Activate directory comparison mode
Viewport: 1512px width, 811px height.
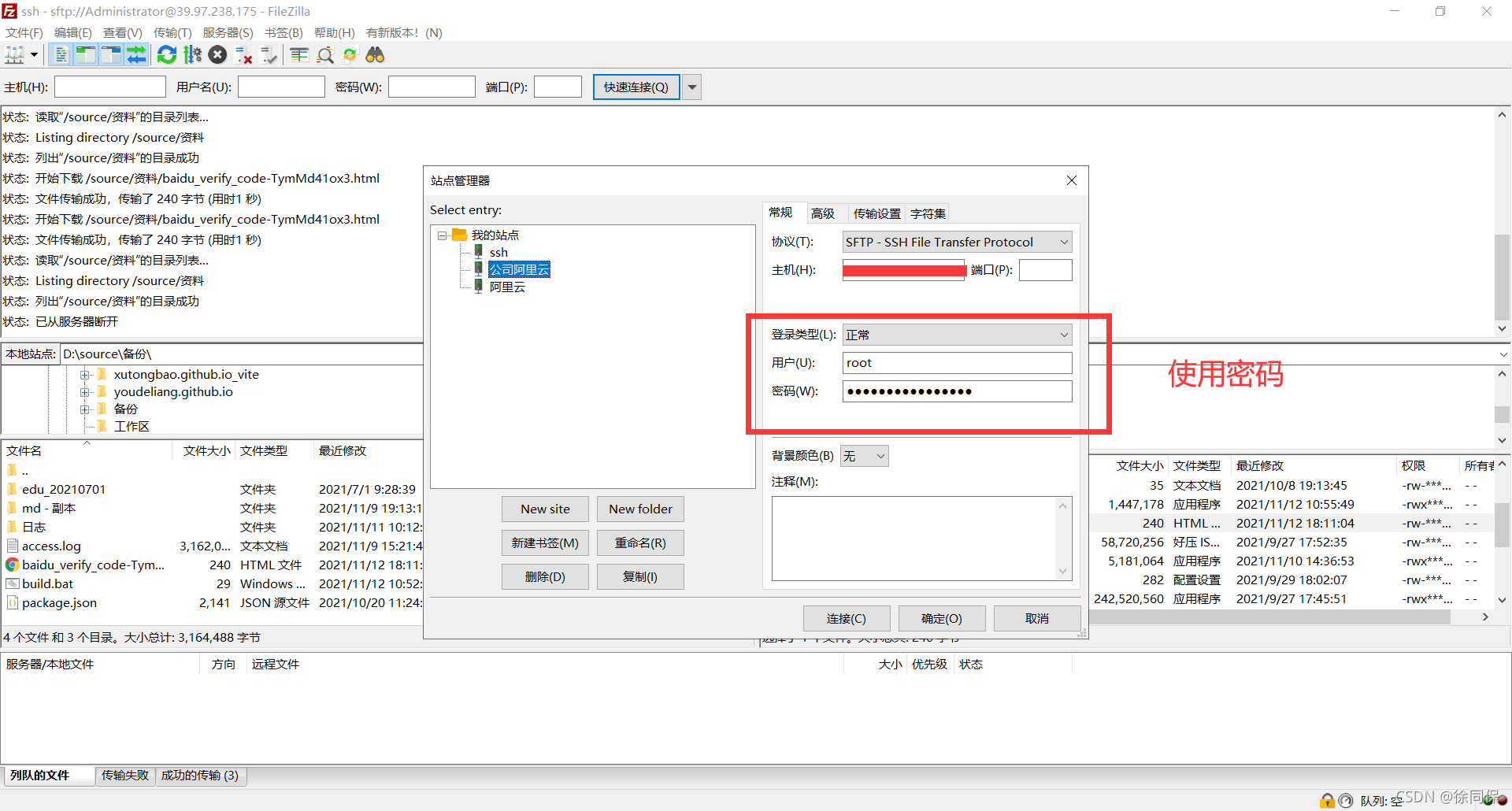pyautogui.click(x=325, y=54)
